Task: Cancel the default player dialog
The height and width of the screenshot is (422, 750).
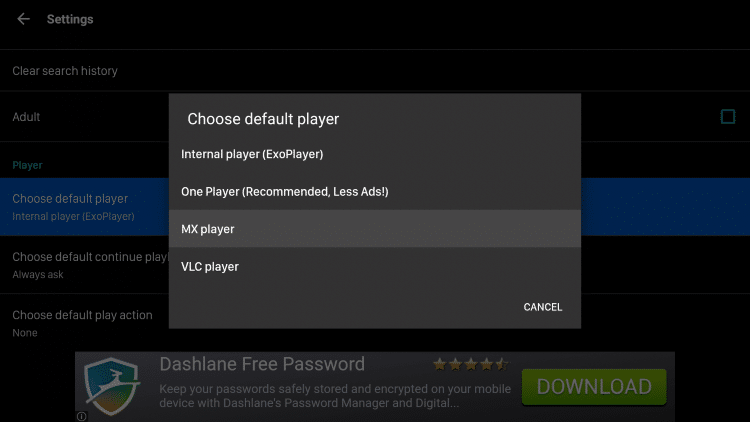Action: pos(542,307)
